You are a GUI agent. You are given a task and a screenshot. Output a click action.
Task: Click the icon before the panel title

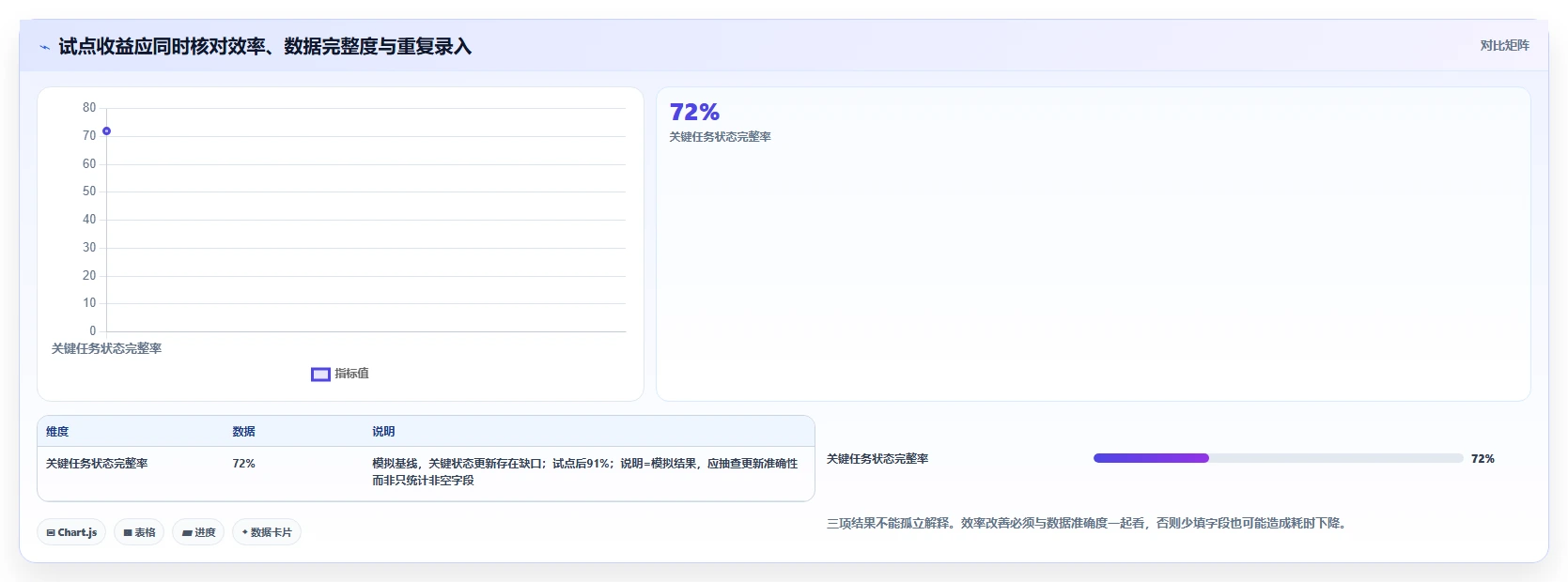pyautogui.click(x=44, y=47)
